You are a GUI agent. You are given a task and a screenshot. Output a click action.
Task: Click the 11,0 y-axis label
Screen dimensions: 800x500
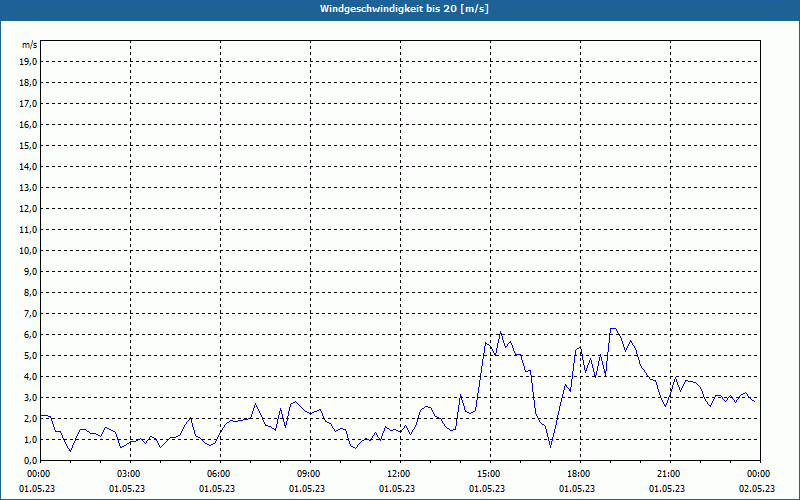(28, 230)
